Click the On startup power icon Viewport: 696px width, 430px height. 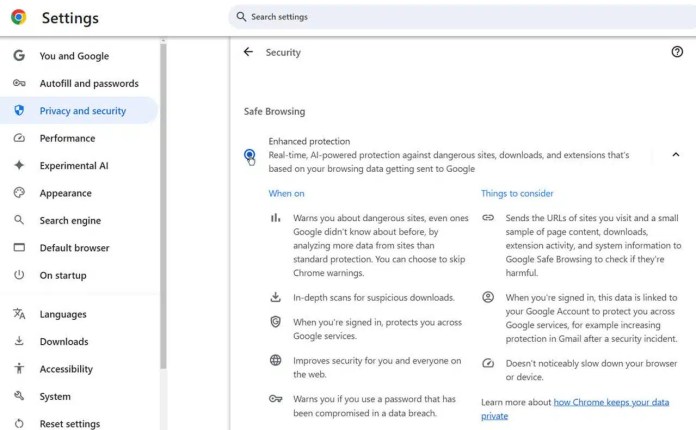click(19, 275)
